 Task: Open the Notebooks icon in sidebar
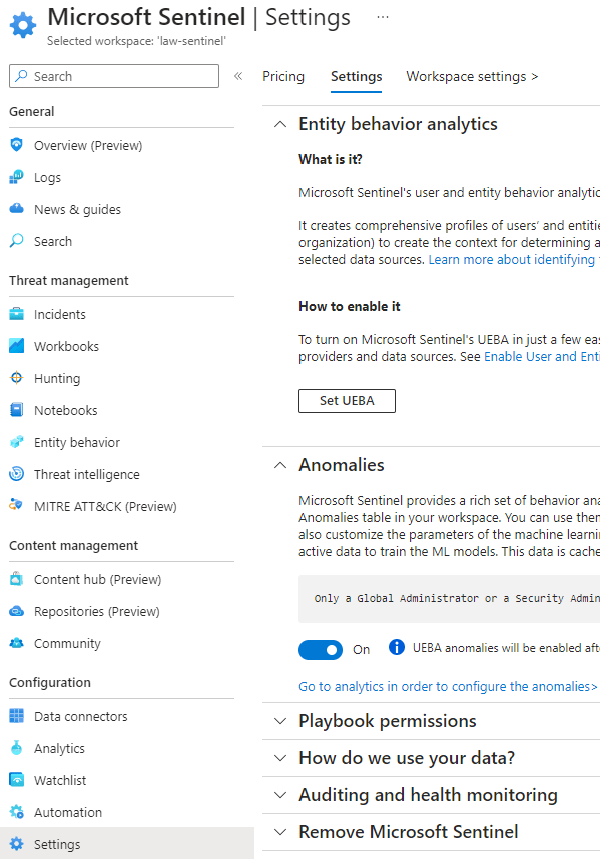click(16, 410)
